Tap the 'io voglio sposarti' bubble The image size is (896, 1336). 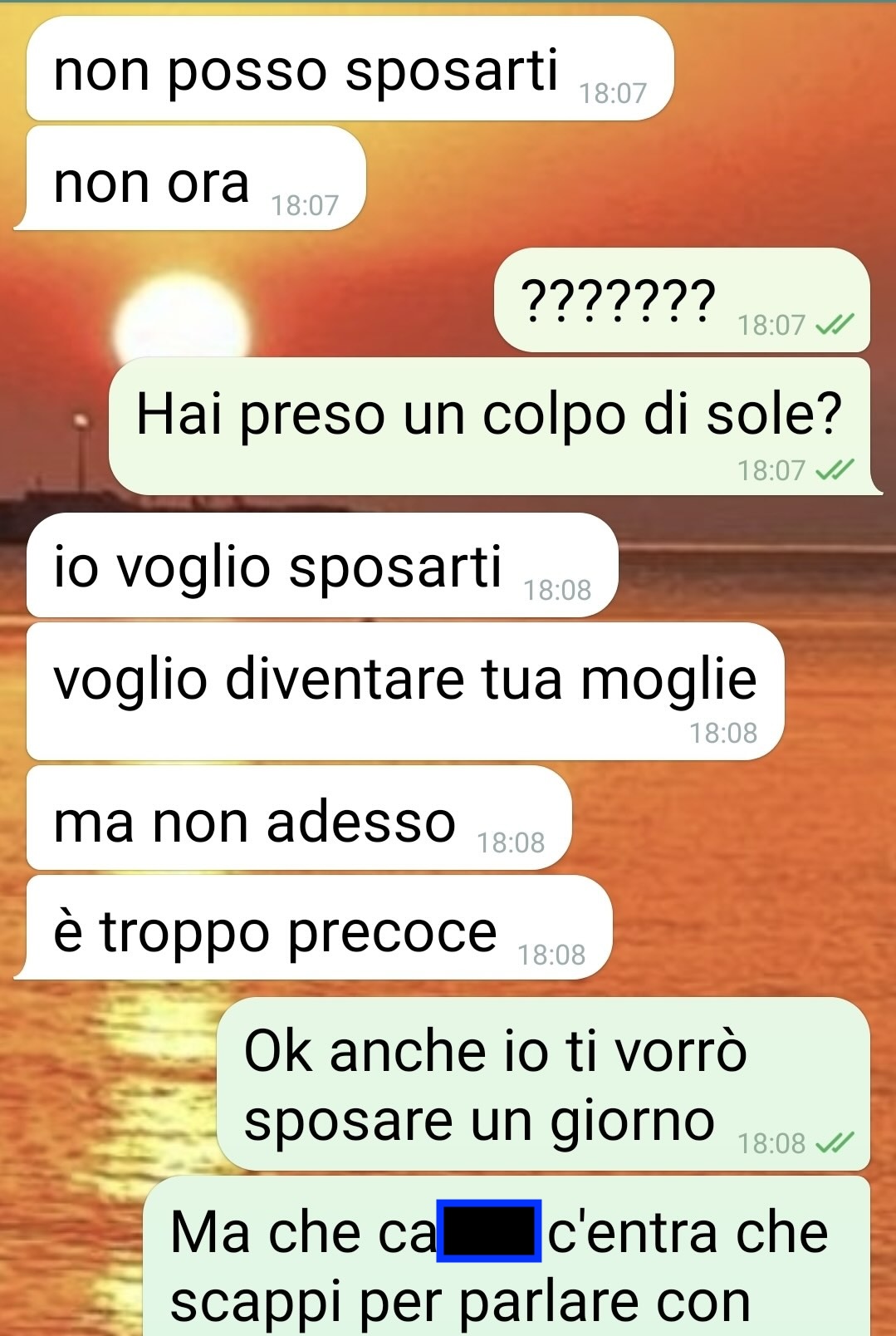322,565
